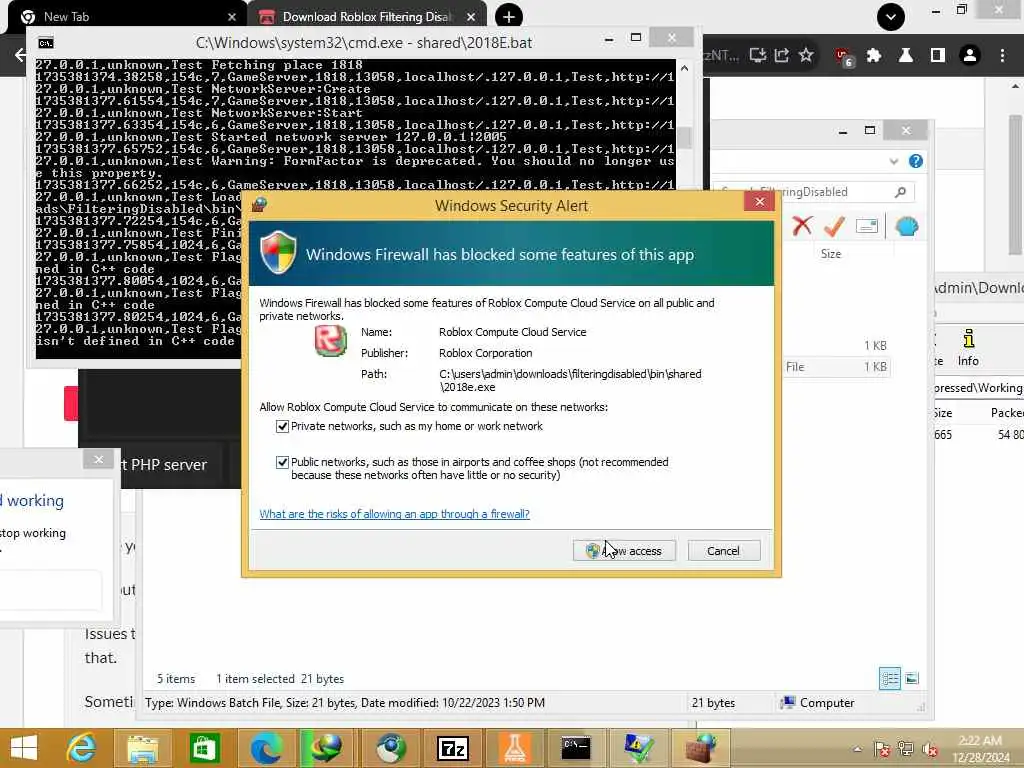Switch to Command Prompt taskbar icon
1024x768 pixels.
point(576,748)
